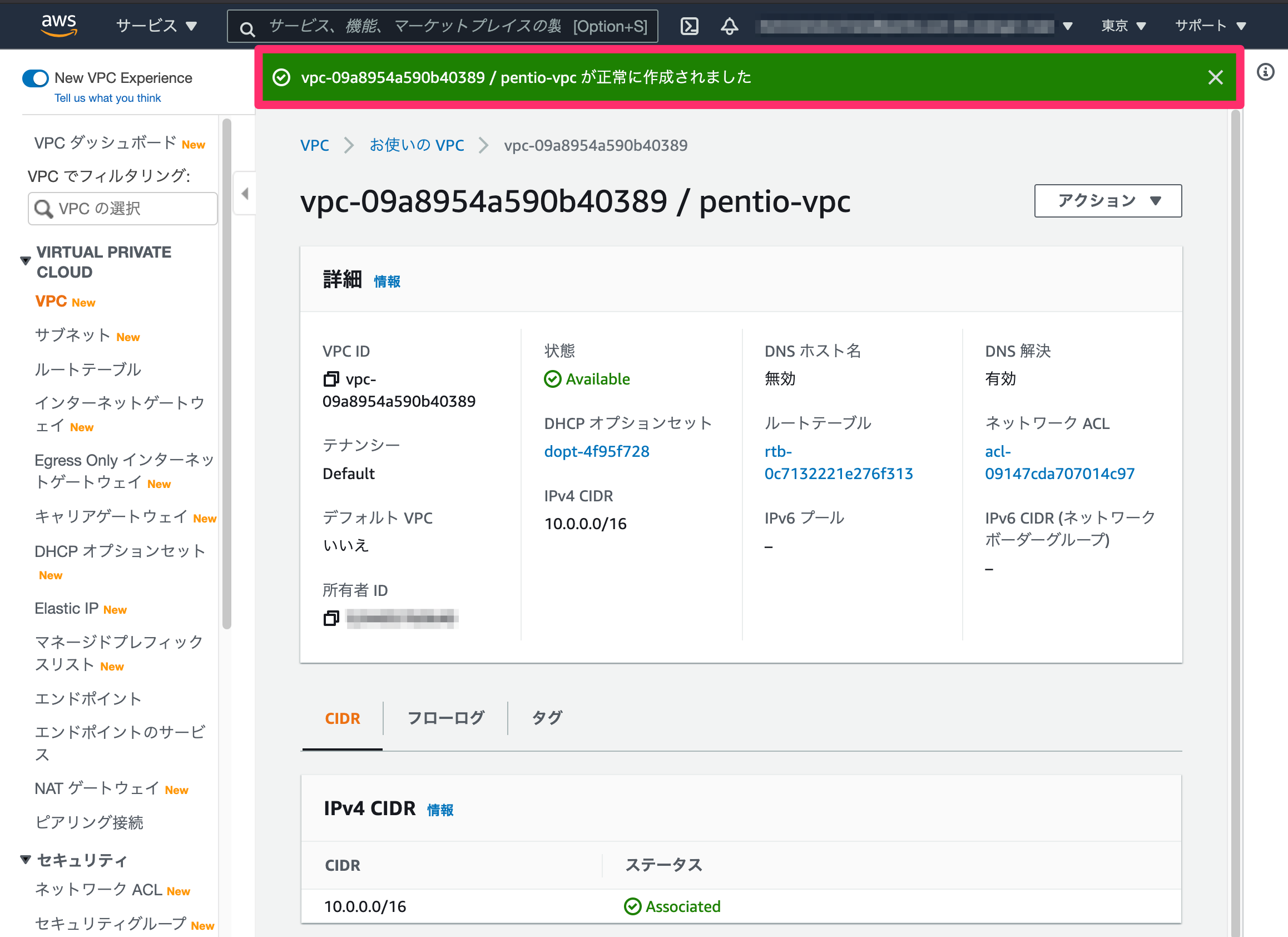Open the サービス dropdown menu
The image size is (1288, 937).
point(156,26)
